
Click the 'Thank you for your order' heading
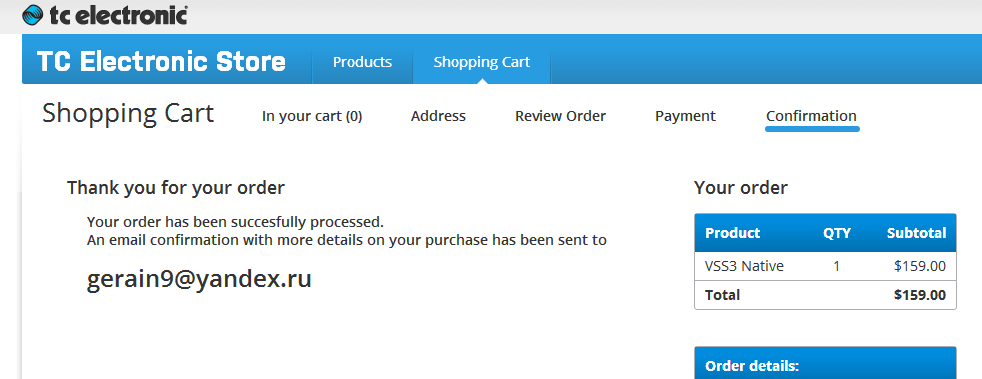pos(176,188)
